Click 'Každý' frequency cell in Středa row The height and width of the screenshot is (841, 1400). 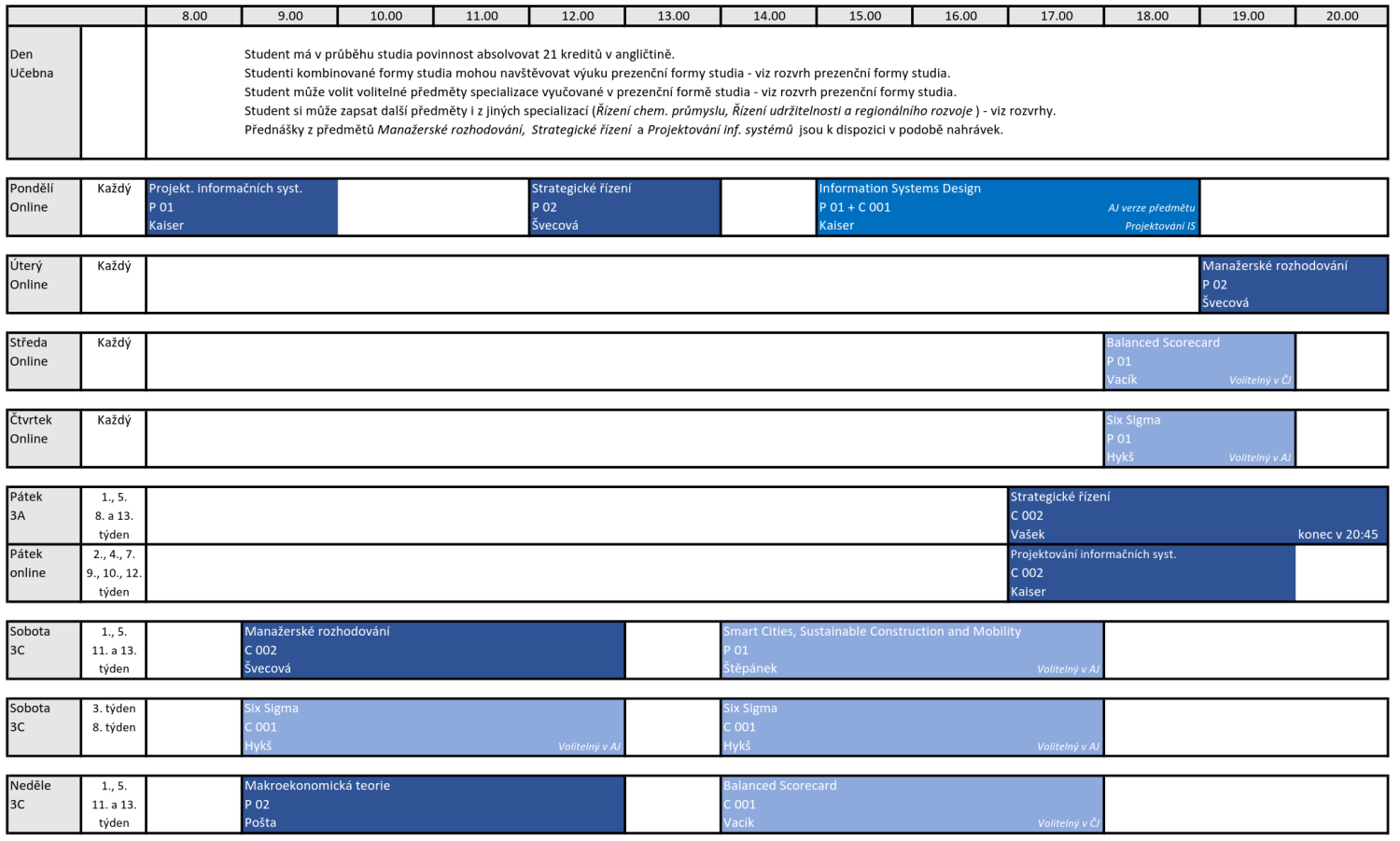click(114, 361)
